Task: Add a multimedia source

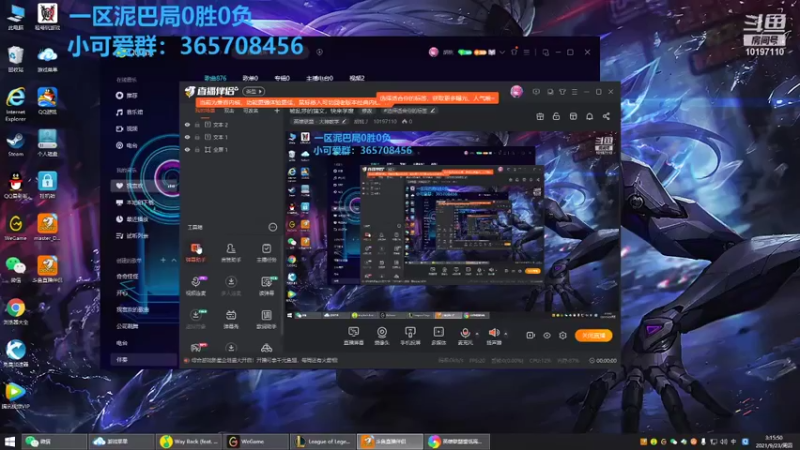Action: [x=438, y=336]
